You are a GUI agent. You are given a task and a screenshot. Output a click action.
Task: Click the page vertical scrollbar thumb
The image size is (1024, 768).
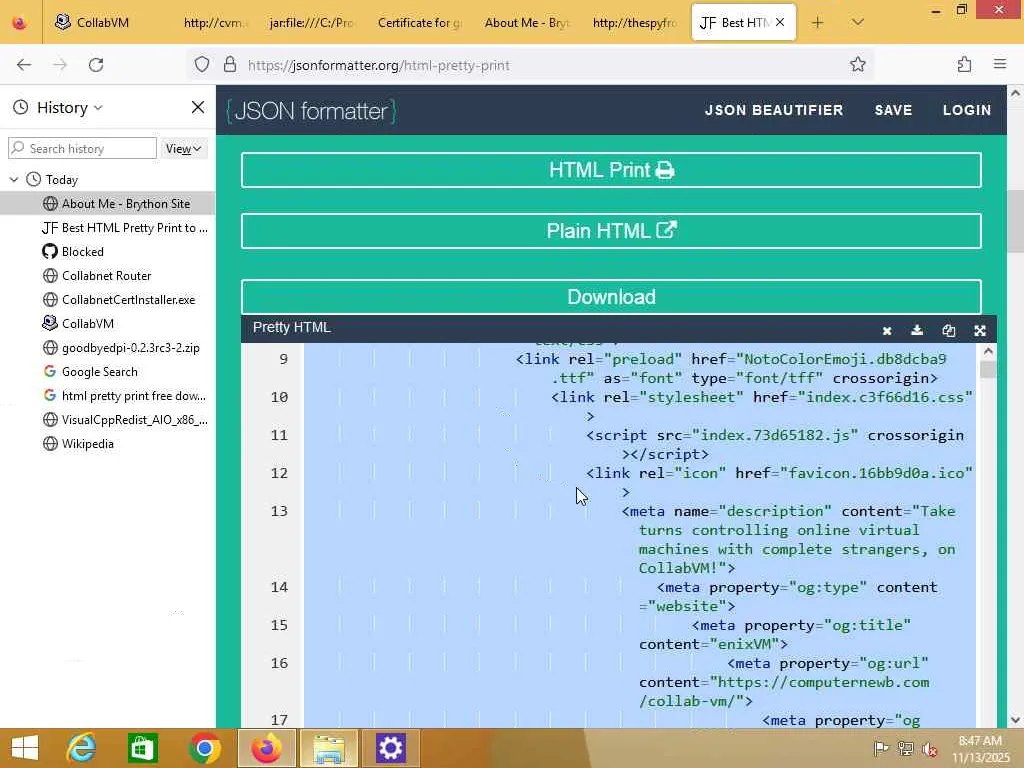(x=1015, y=222)
